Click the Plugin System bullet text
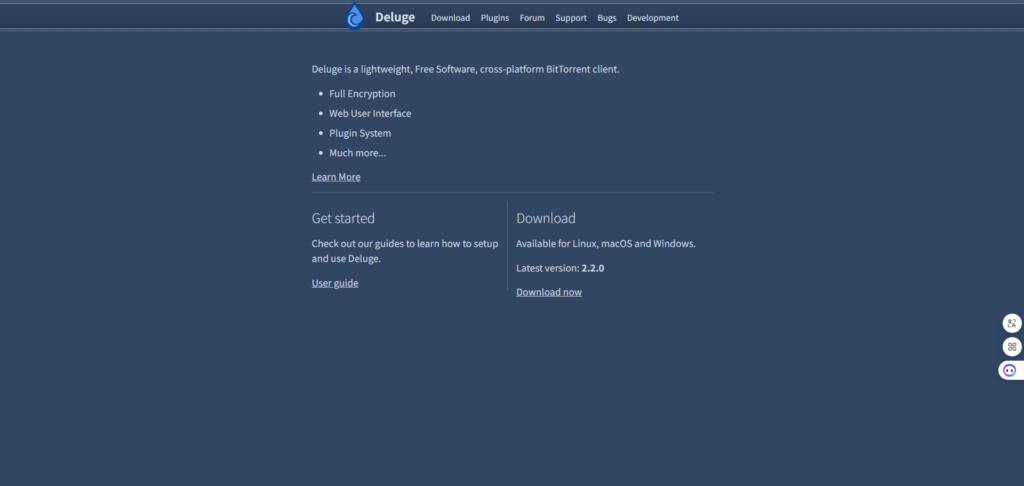The width and height of the screenshot is (1024, 486). (x=360, y=133)
